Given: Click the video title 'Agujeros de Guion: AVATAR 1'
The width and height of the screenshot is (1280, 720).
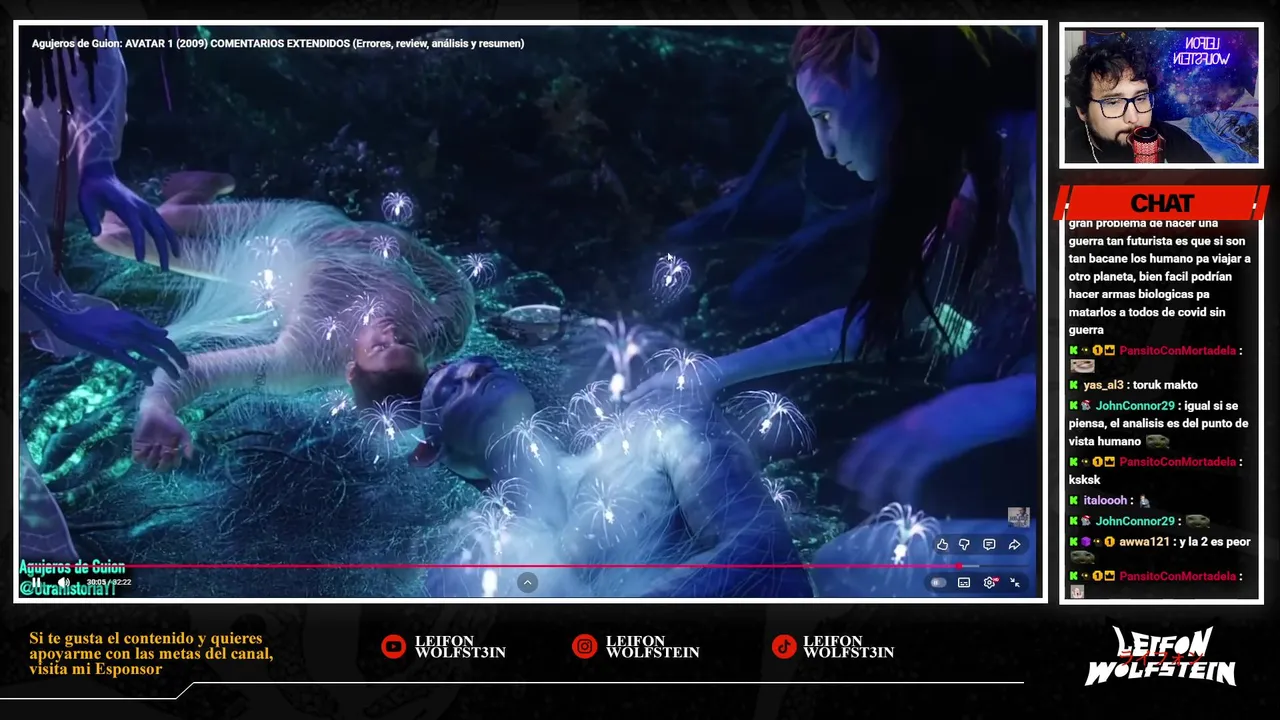Looking at the screenshot, I should click(x=278, y=43).
